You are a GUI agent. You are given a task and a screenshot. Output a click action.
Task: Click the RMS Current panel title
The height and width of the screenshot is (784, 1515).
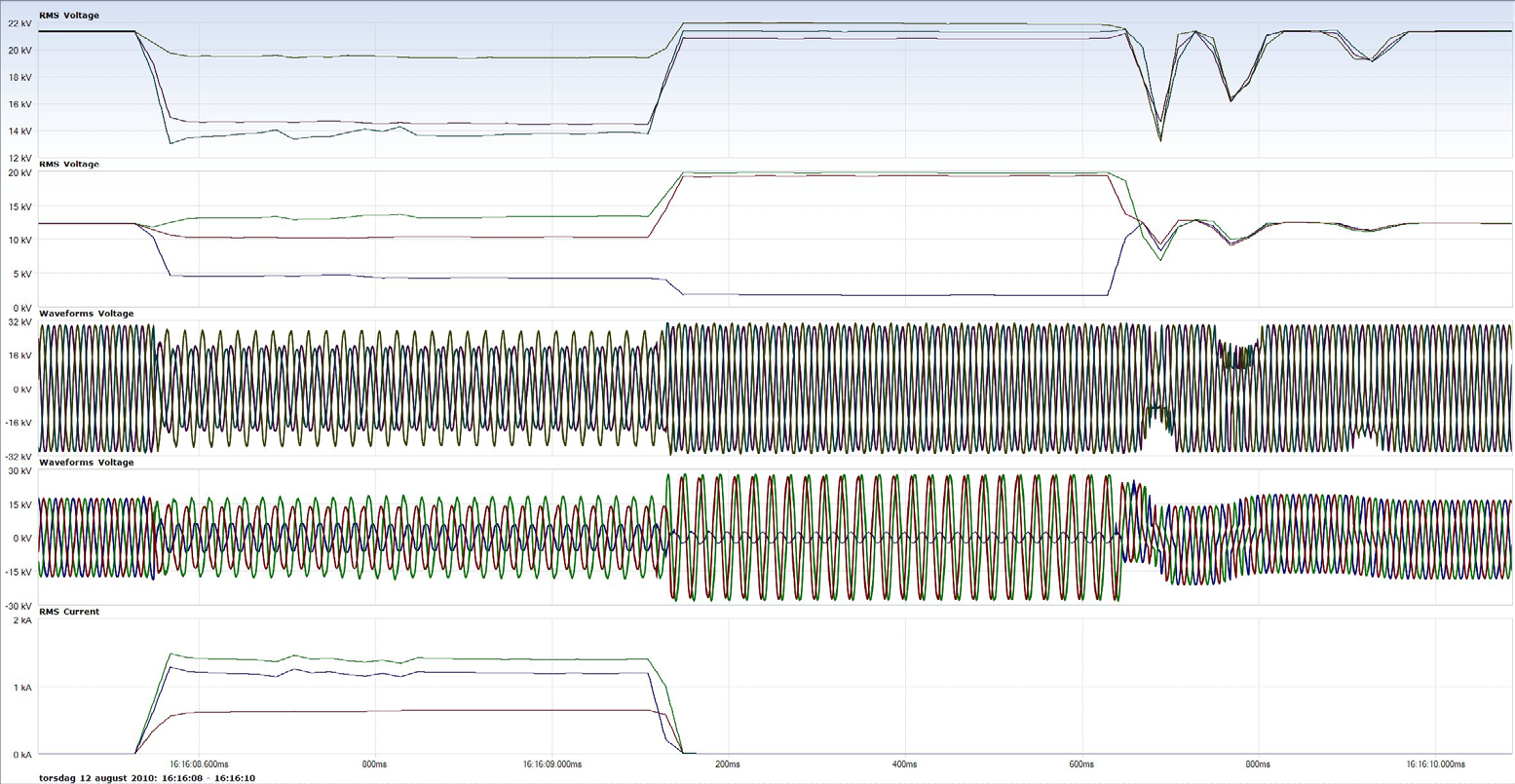click(x=68, y=612)
